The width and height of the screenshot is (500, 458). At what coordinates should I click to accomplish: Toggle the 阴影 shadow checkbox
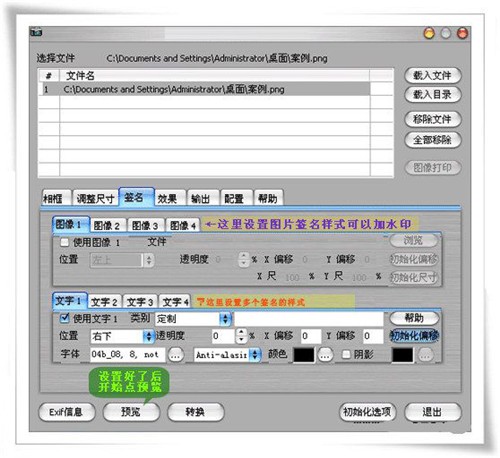tap(347, 354)
